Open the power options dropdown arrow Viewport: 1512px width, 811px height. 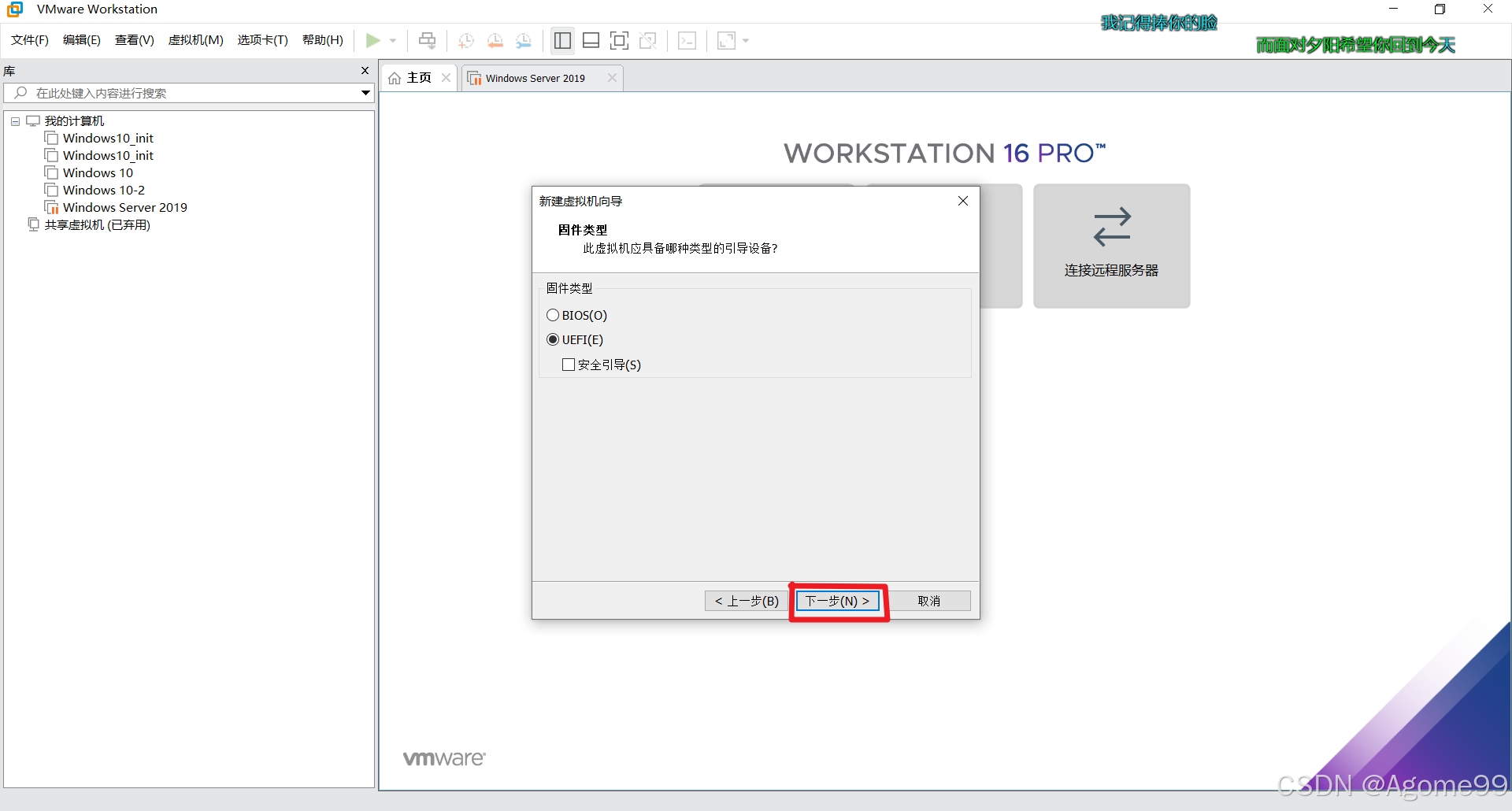(393, 40)
